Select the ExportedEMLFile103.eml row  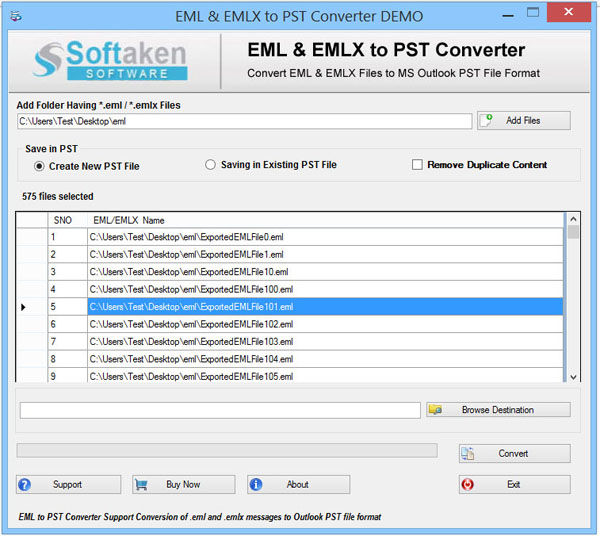point(325,342)
